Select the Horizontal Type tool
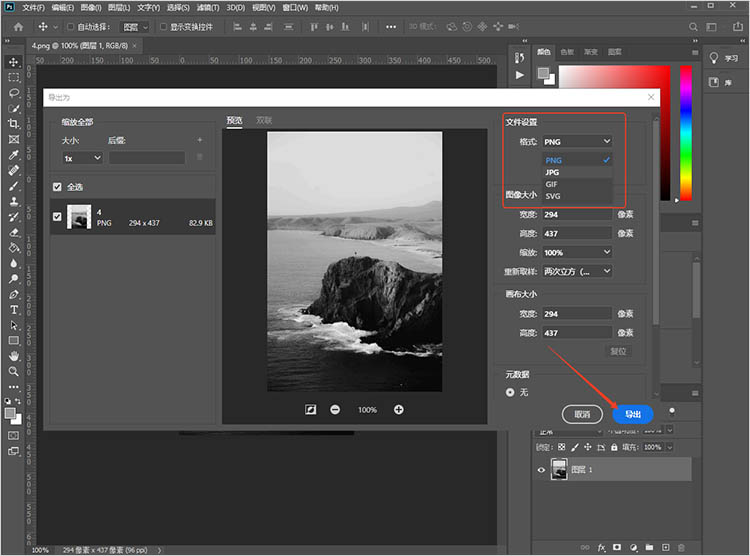 pyautogui.click(x=13, y=310)
